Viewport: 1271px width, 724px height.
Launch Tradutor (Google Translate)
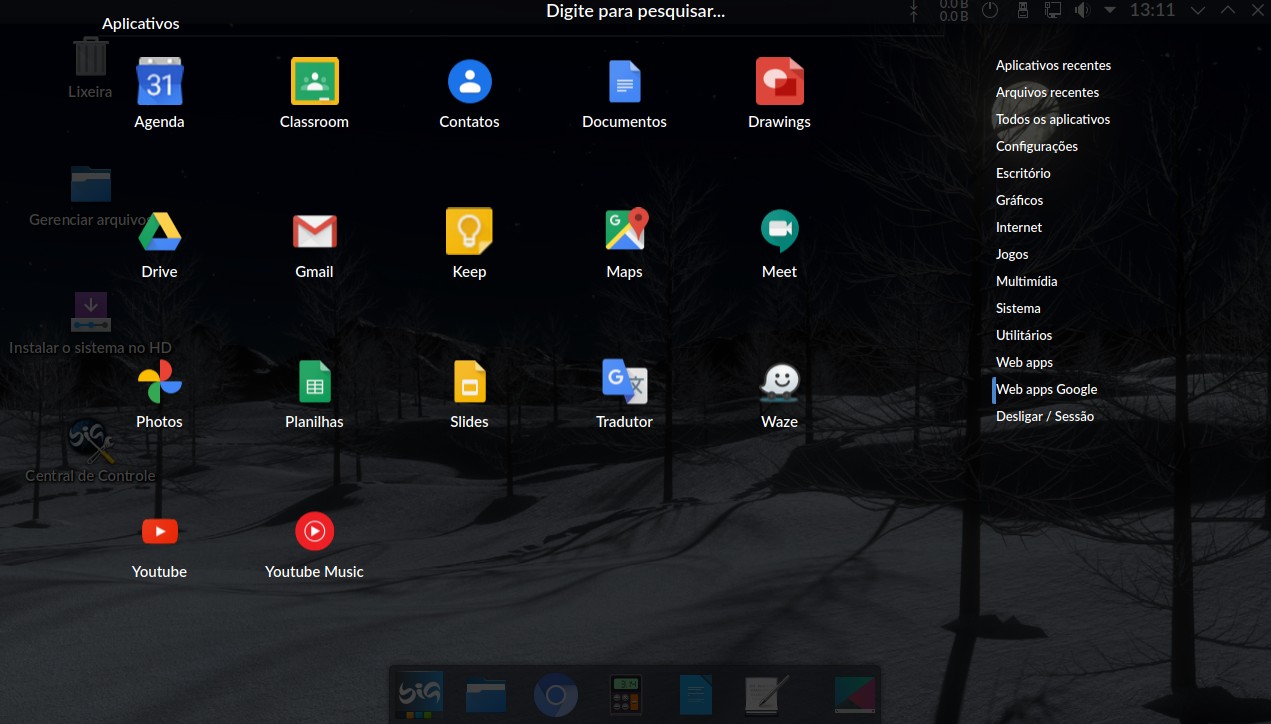624,393
